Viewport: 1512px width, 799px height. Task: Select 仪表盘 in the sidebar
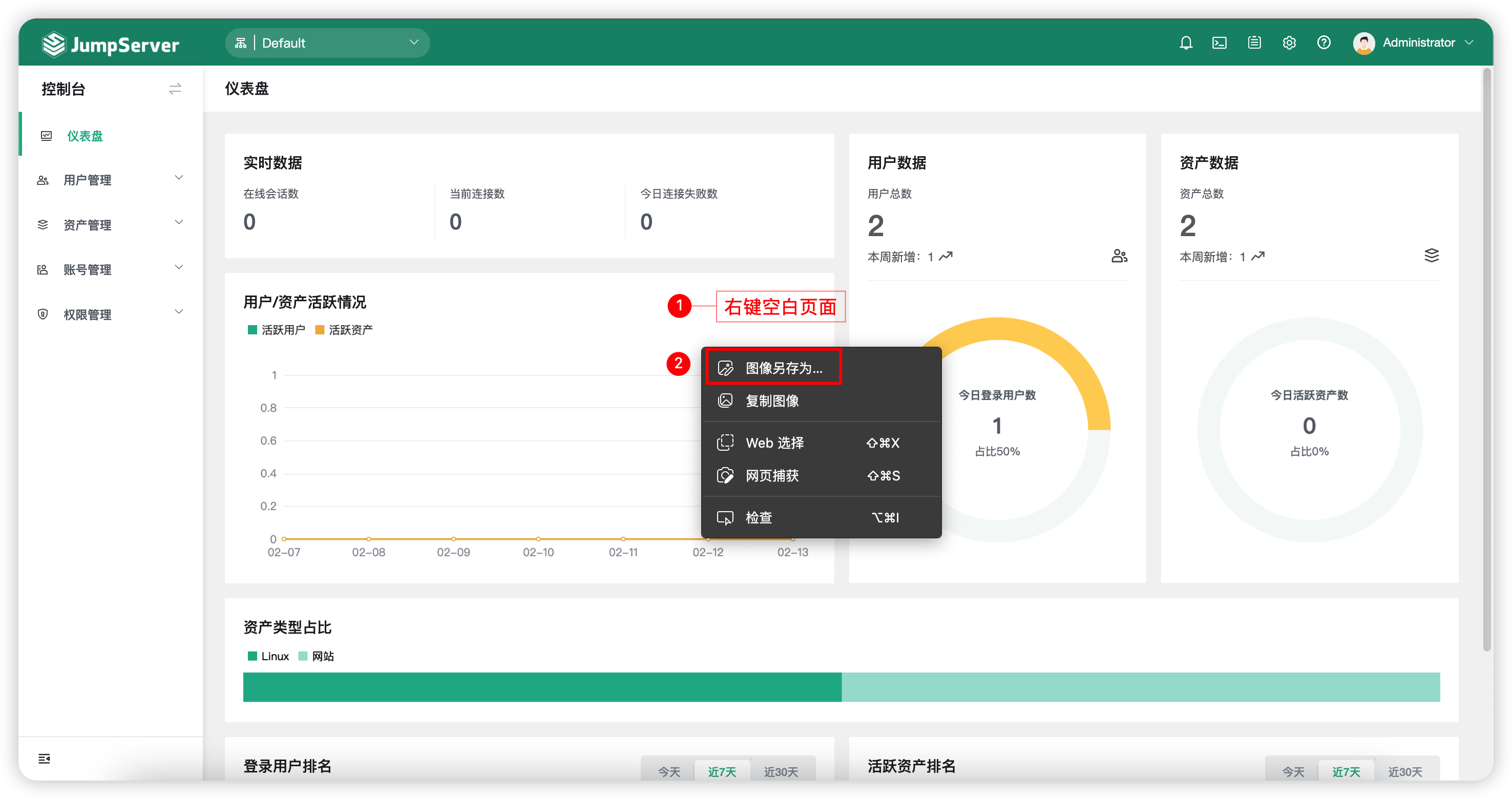[111, 136]
